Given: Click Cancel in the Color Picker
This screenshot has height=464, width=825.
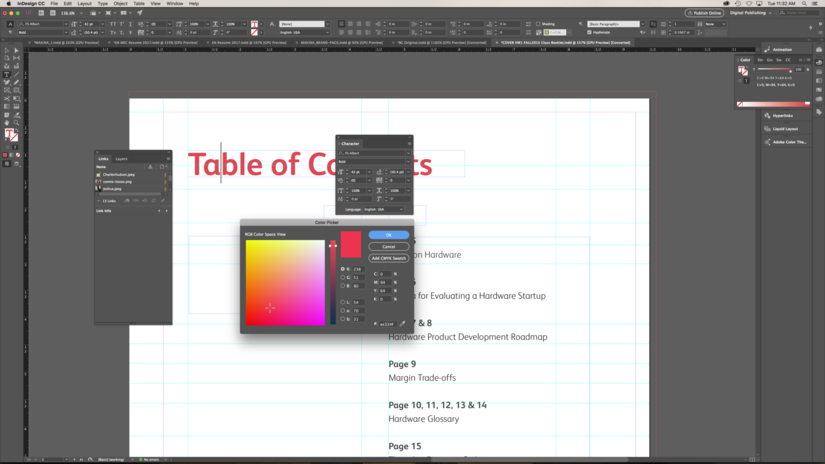Looking at the screenshot, I should tap(389, 247).
